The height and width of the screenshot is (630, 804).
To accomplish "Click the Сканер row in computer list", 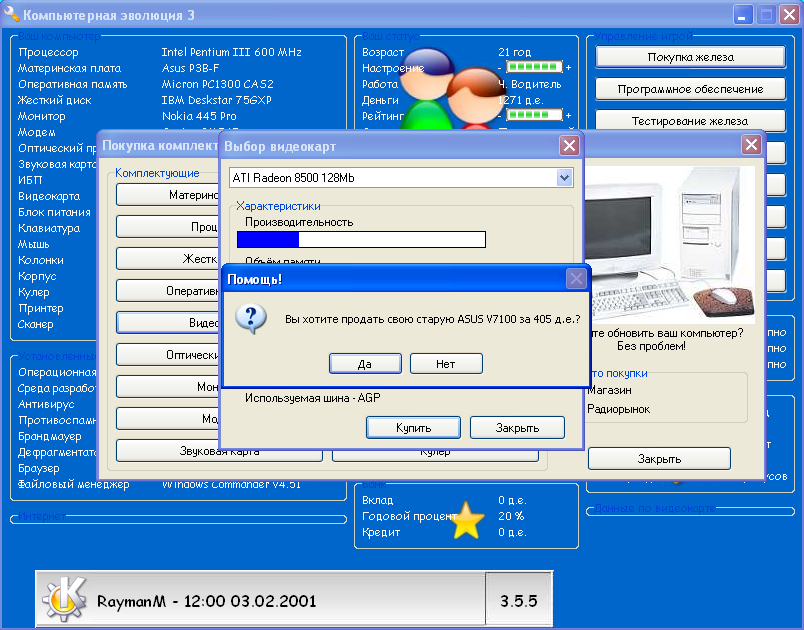I will 35,324.
